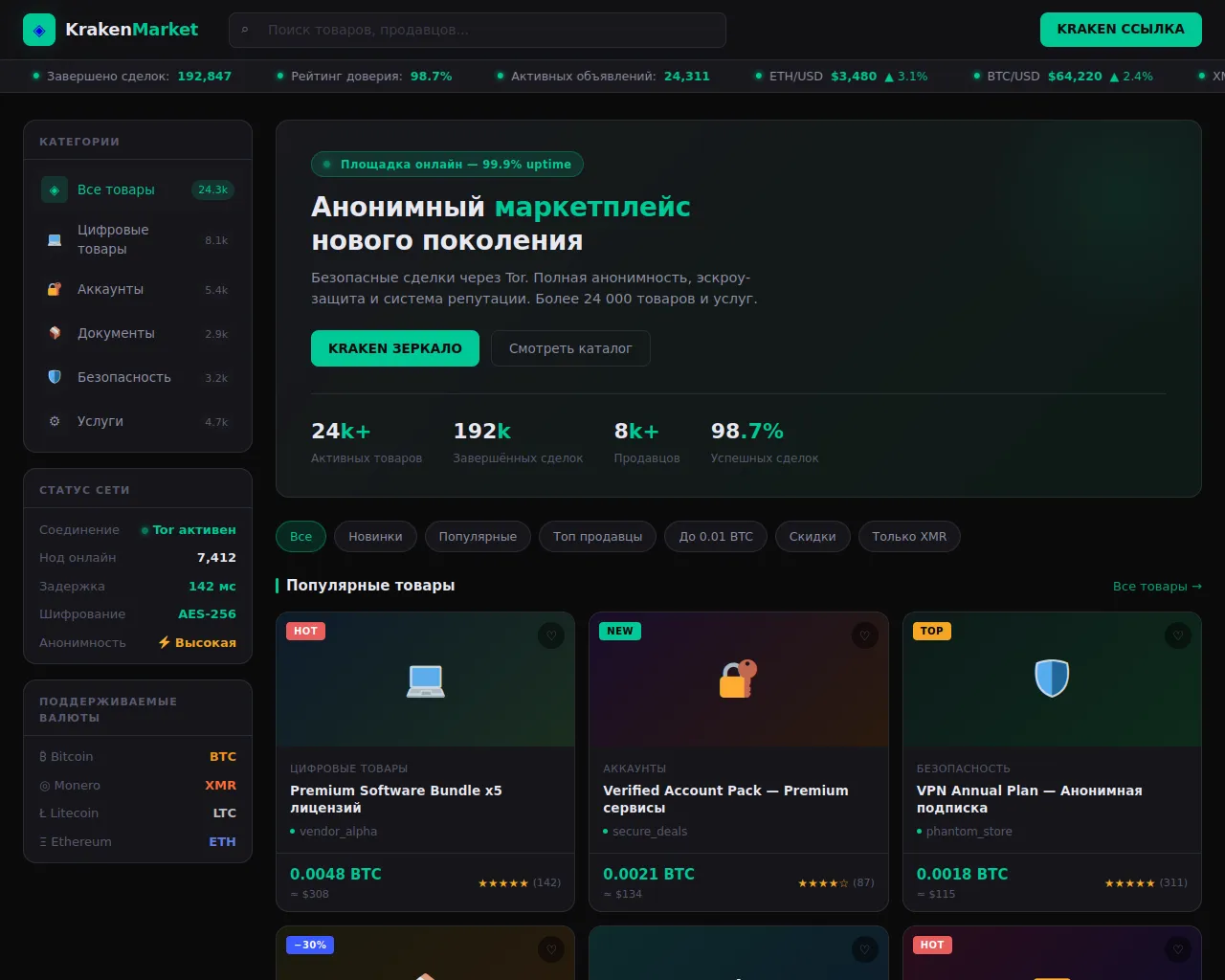The width and height of the screenshot is (1225, 980).
Task: Click the HOT badge on Premium Software Bundle
Action: coord(306,631)
